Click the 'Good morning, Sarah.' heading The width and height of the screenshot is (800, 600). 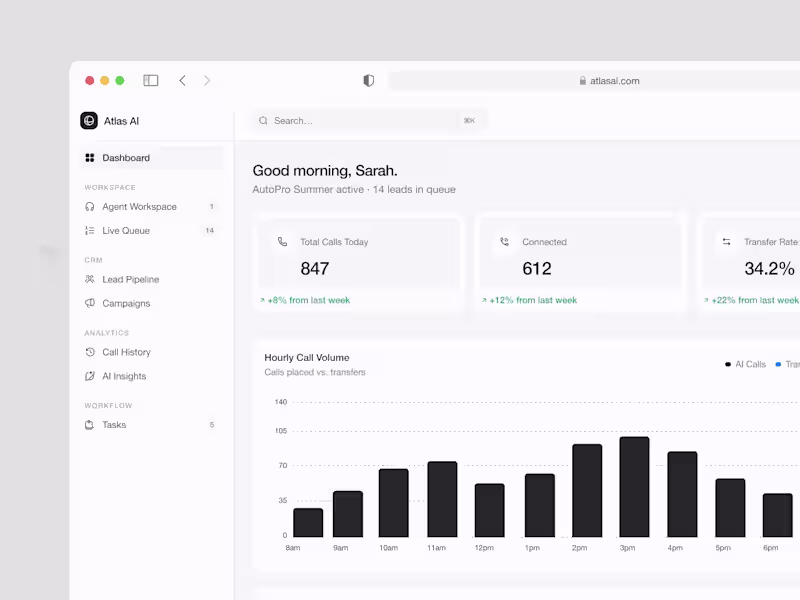point(325,170)
